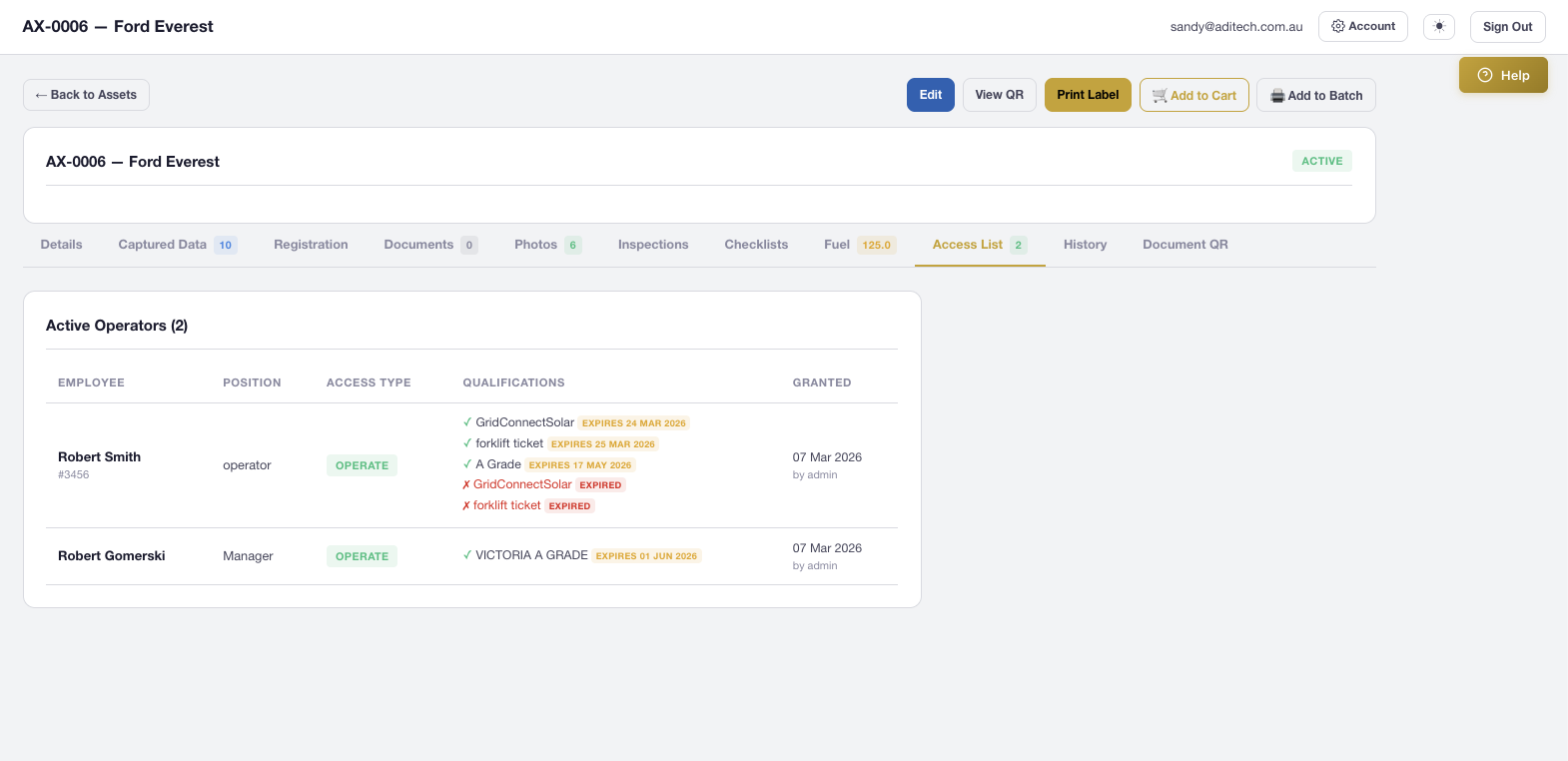Click employee name Robert Gomerski
Image resolution: width=1568 pixels, height=761 pixels.
(x=112, y=556)
